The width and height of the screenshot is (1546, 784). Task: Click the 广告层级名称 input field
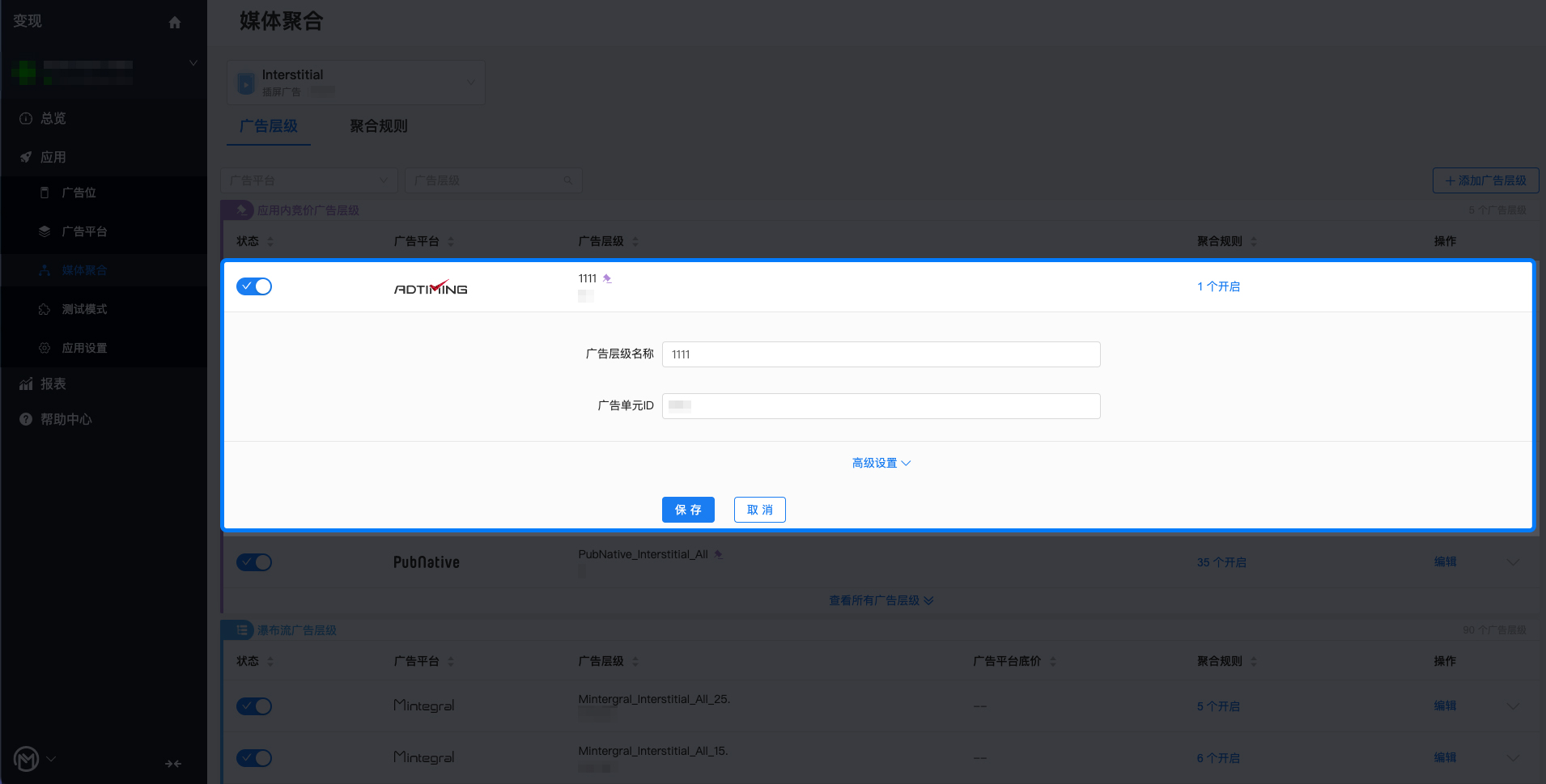(881, 354)
